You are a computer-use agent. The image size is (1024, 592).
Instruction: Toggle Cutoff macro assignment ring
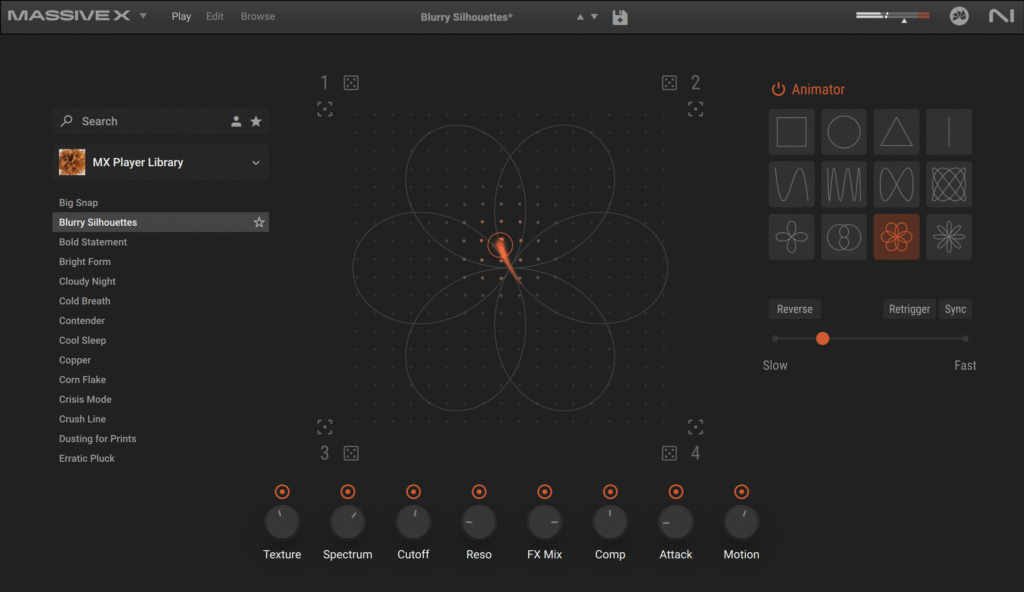pyautogui.click(x=413, y=491)
